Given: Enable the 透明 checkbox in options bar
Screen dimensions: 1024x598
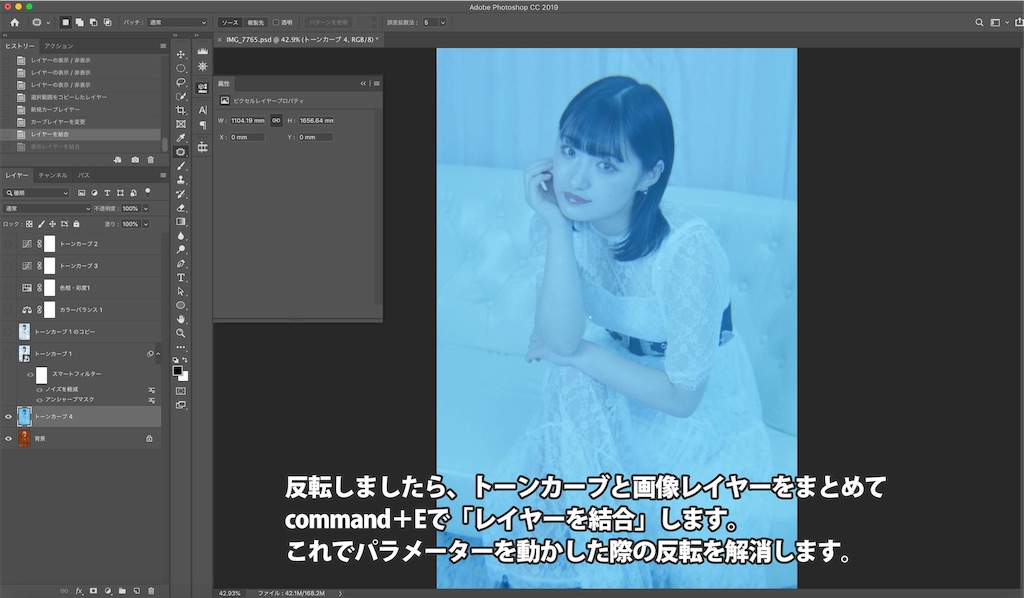Looking at the screenshot, I should [x=276, y=21].
